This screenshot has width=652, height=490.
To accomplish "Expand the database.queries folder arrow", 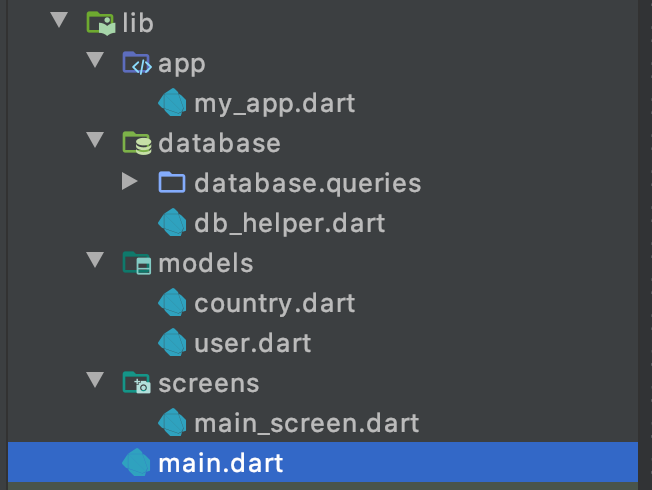I will click(x=128, y=182).
